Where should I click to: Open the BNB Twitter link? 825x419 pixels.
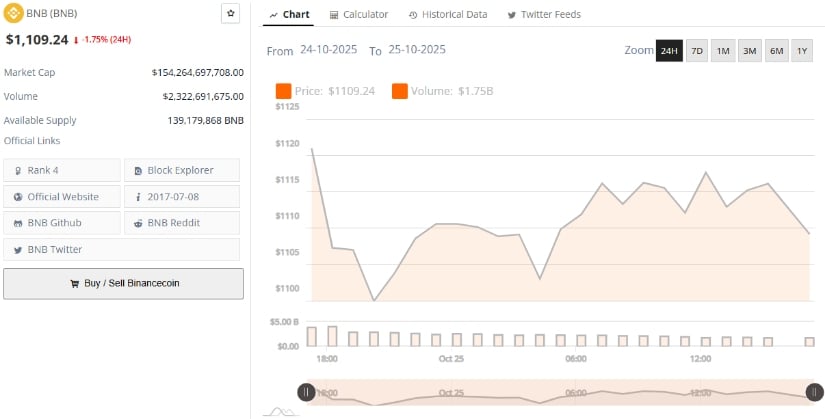[62, 249]
